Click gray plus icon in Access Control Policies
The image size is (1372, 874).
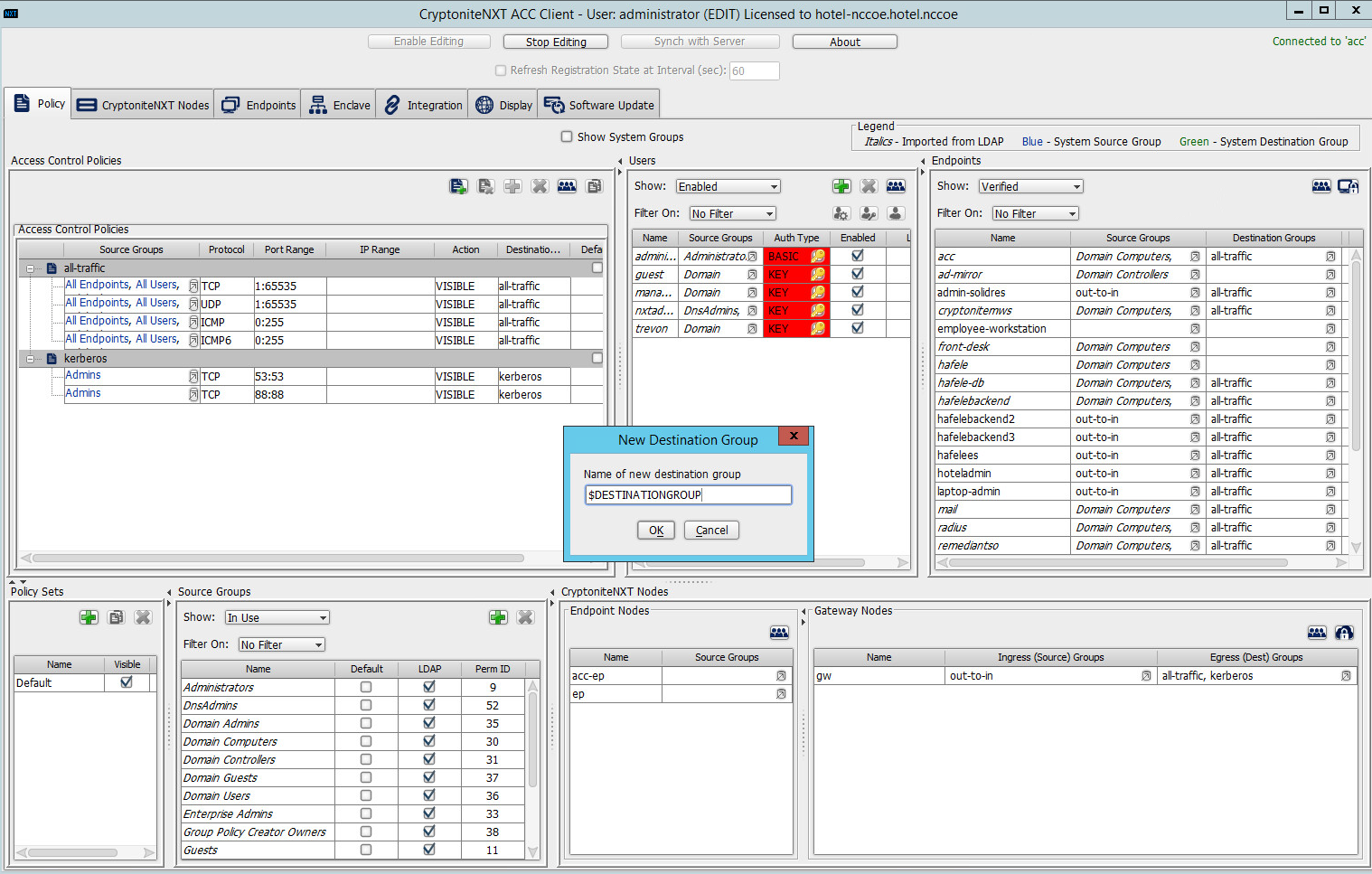tap(513, 186)
